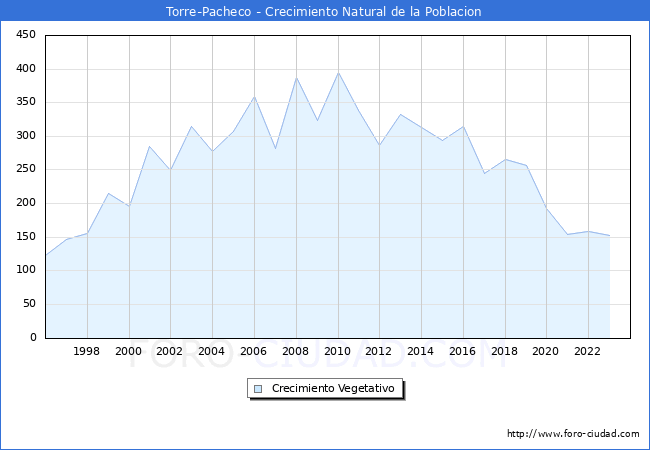Click the 450 value on y-axis
The image size is (650, 450).
pyautogui.click(x=26, y=35)
